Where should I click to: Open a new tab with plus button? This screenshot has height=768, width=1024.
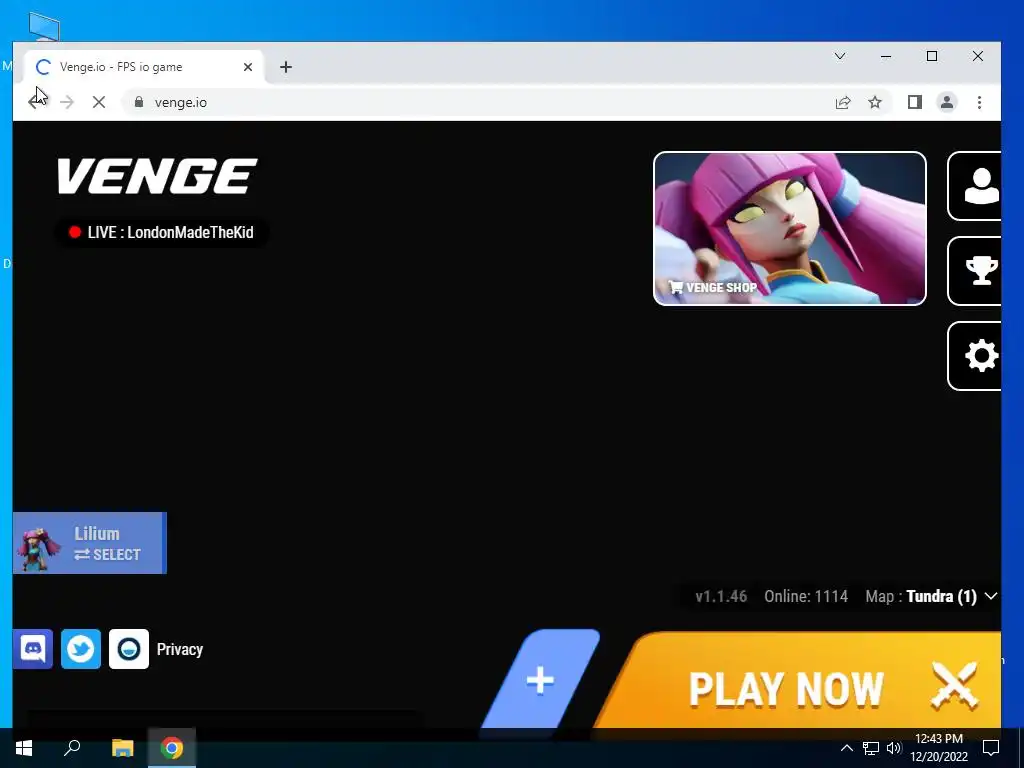click(285, 67)
